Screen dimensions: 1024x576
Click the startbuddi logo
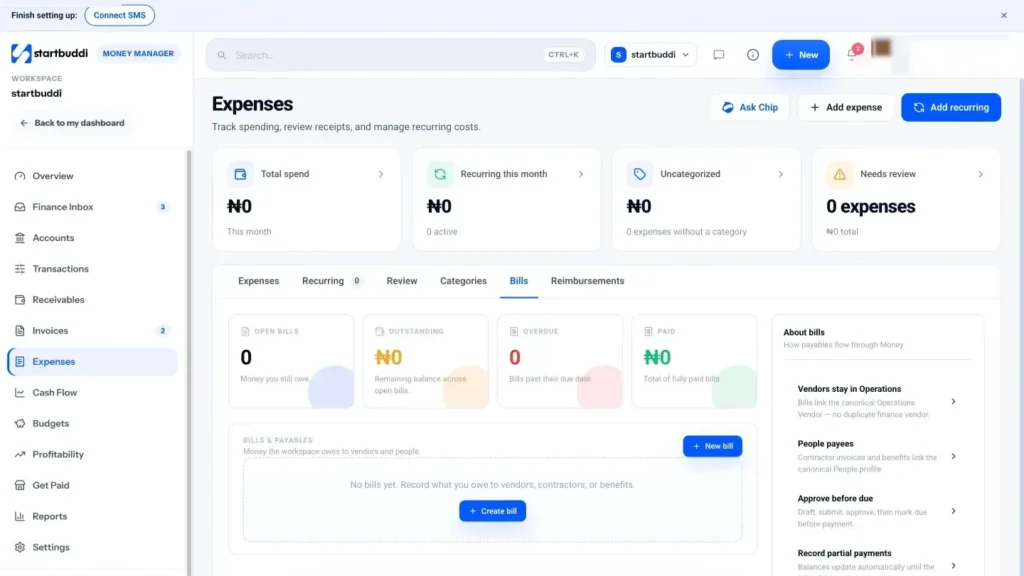pos(49,54)
